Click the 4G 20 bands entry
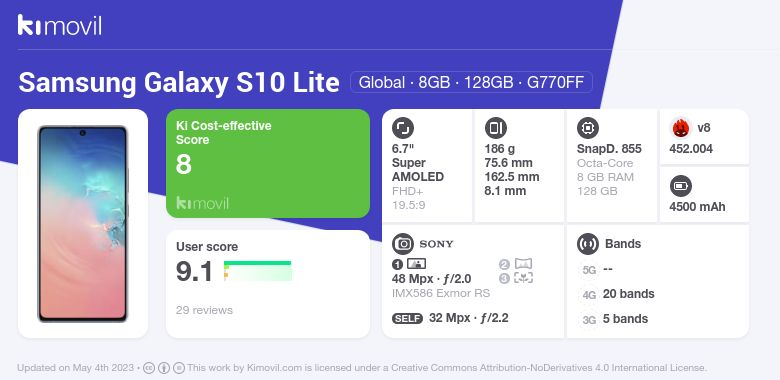Screen dimensions: 780x380 click(x=617, y=294)
